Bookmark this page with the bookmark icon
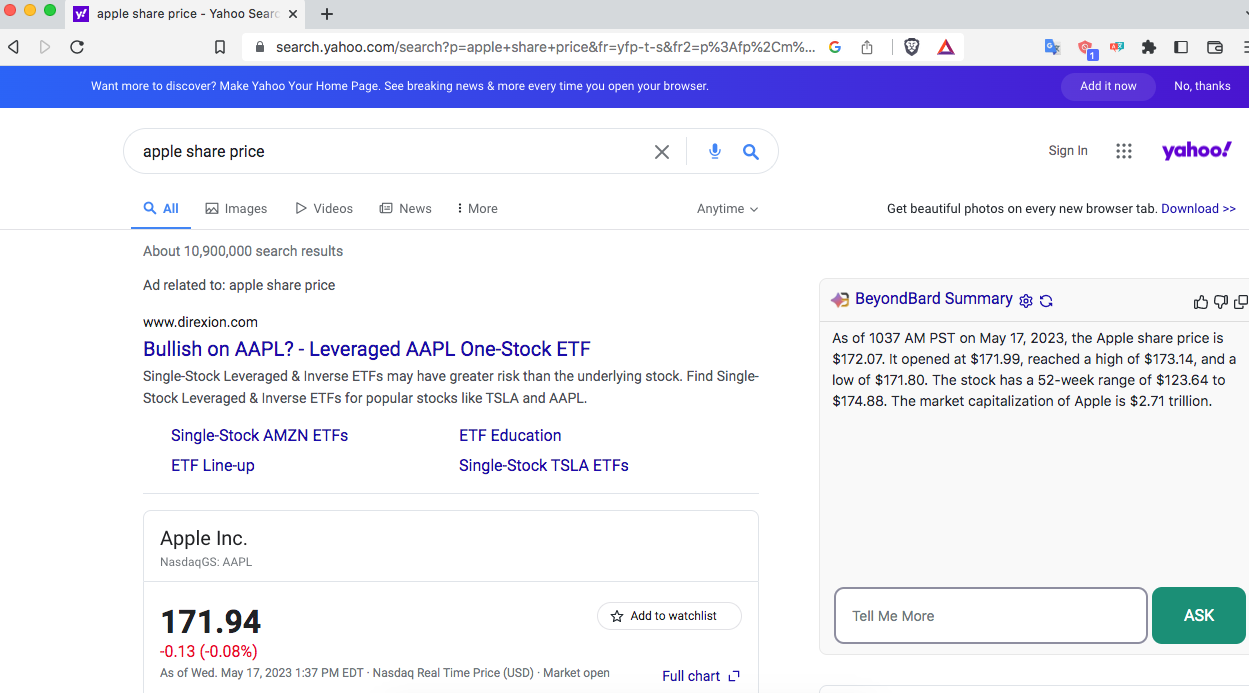 pos(220,47)
